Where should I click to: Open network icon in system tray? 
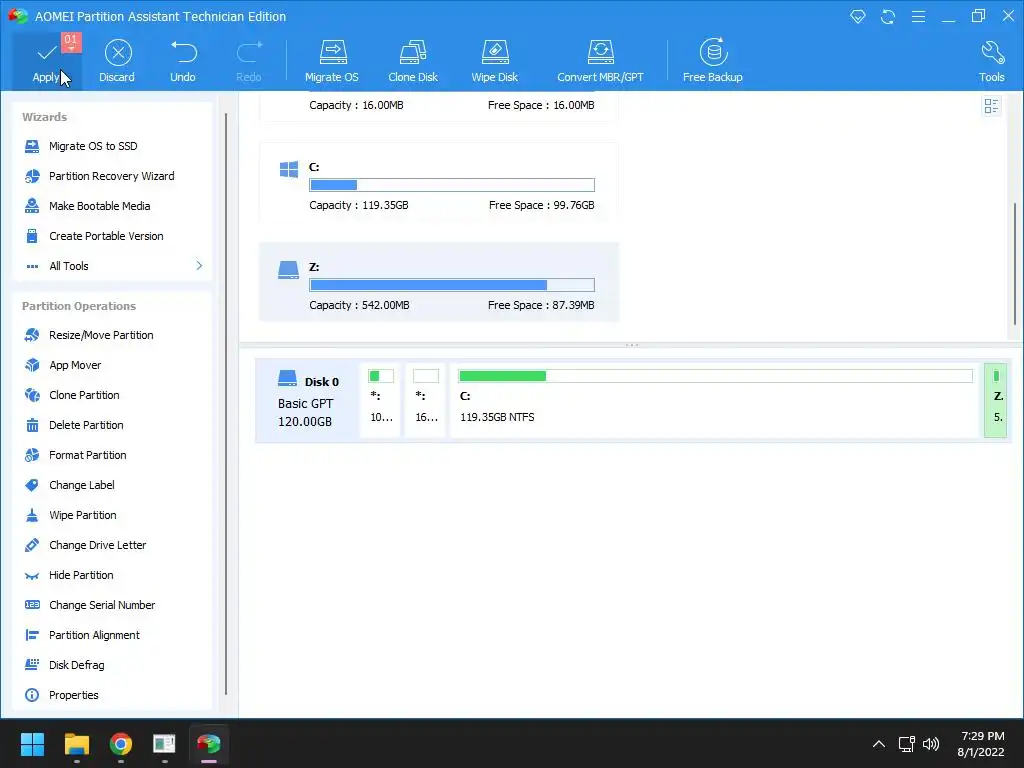tap(906, 744)
